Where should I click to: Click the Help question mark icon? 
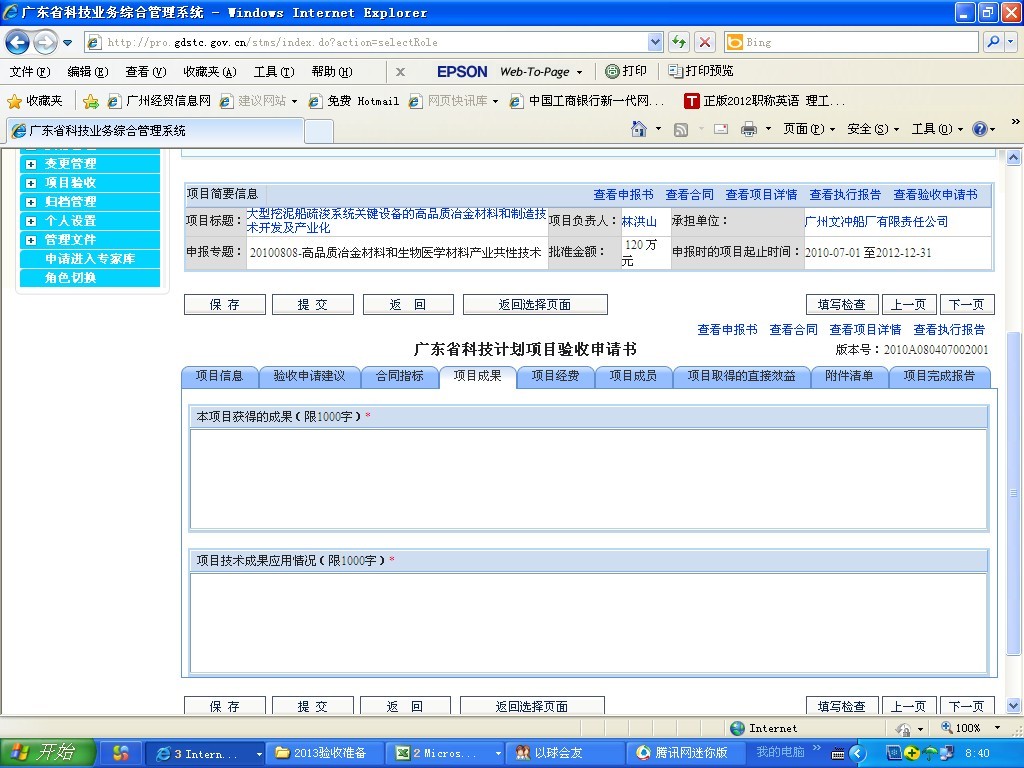click(980, 129)
